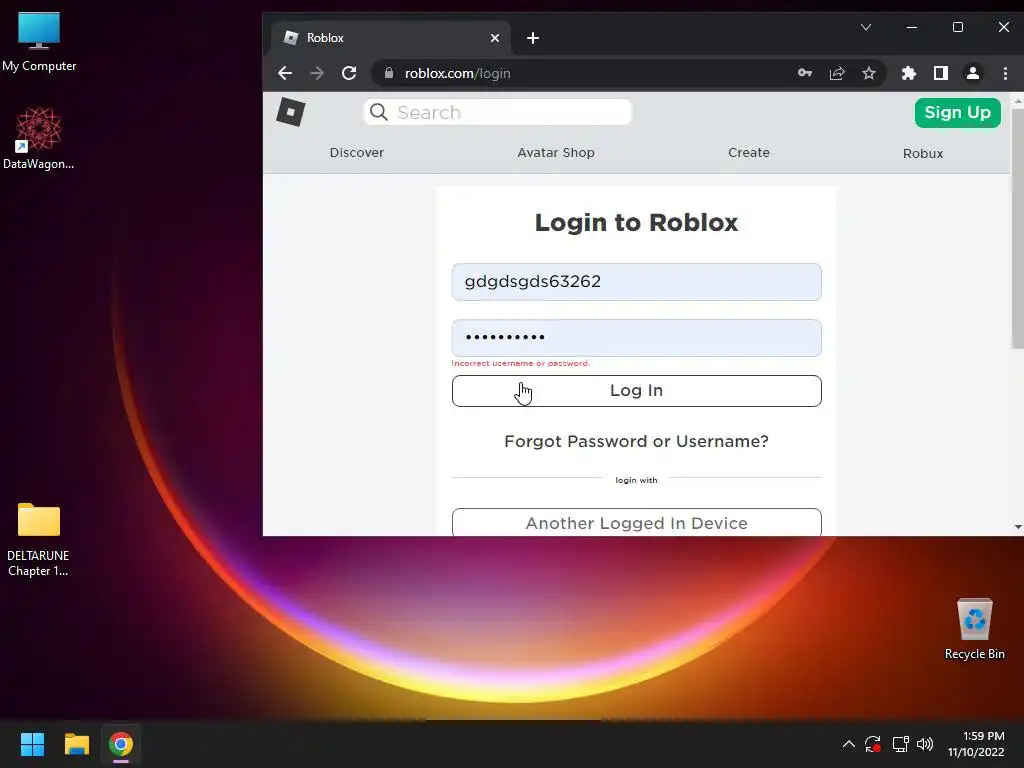This screenshot has width=1024, height=768.
Task: Maximize the Chrome window
Action: pyautogui.click(x=957, y=27)
